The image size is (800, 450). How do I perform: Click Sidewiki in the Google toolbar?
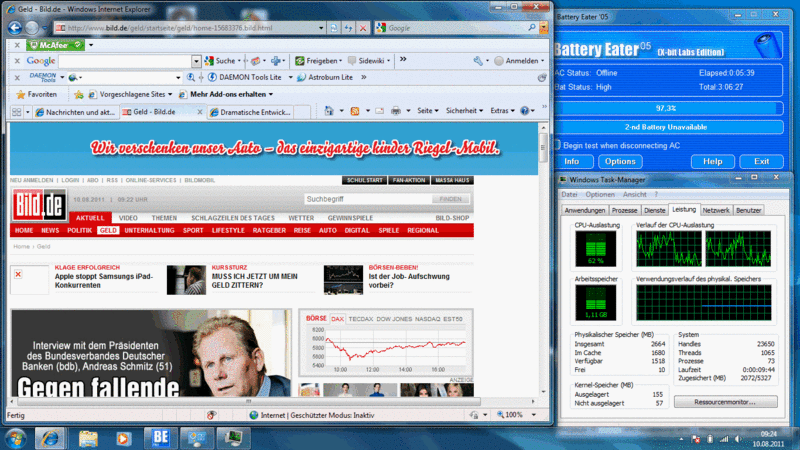tap(366, 61)
